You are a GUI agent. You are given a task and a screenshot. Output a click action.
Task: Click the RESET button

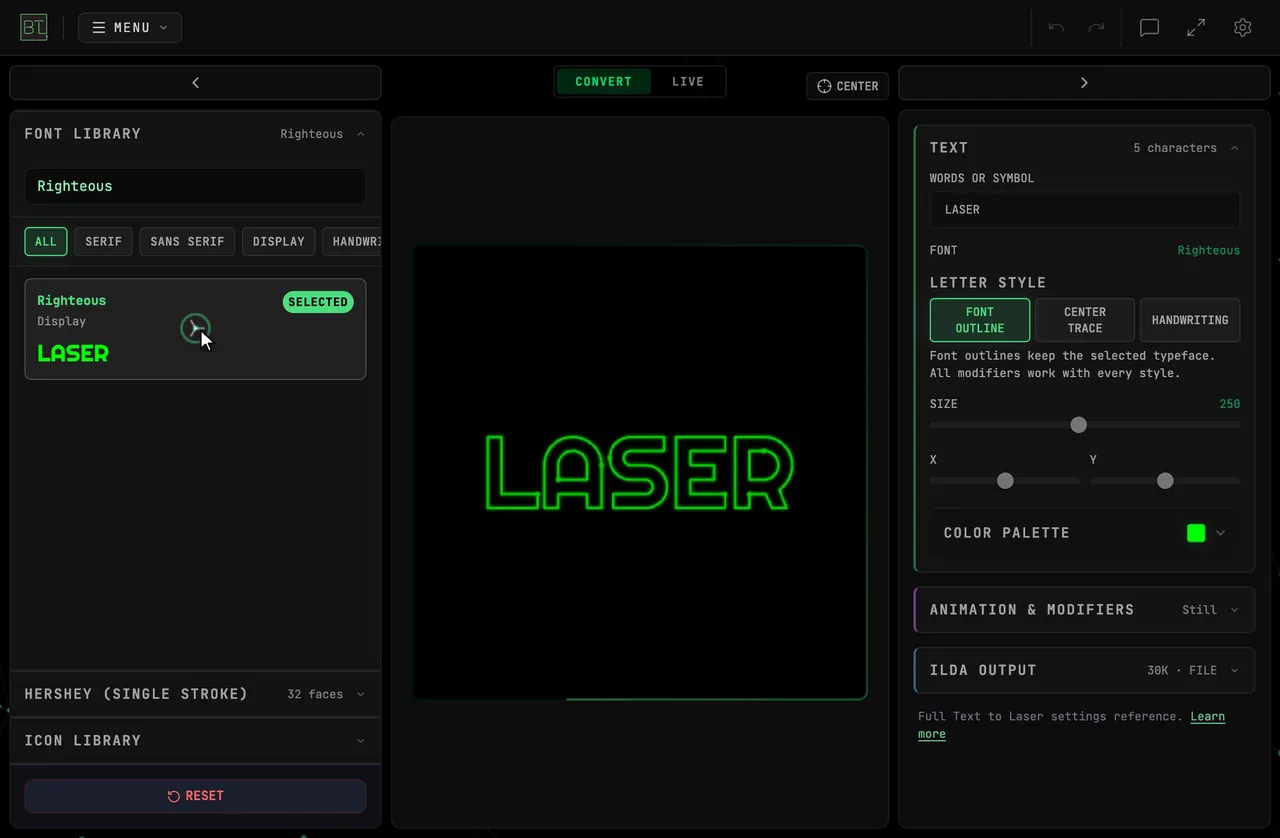195,796
